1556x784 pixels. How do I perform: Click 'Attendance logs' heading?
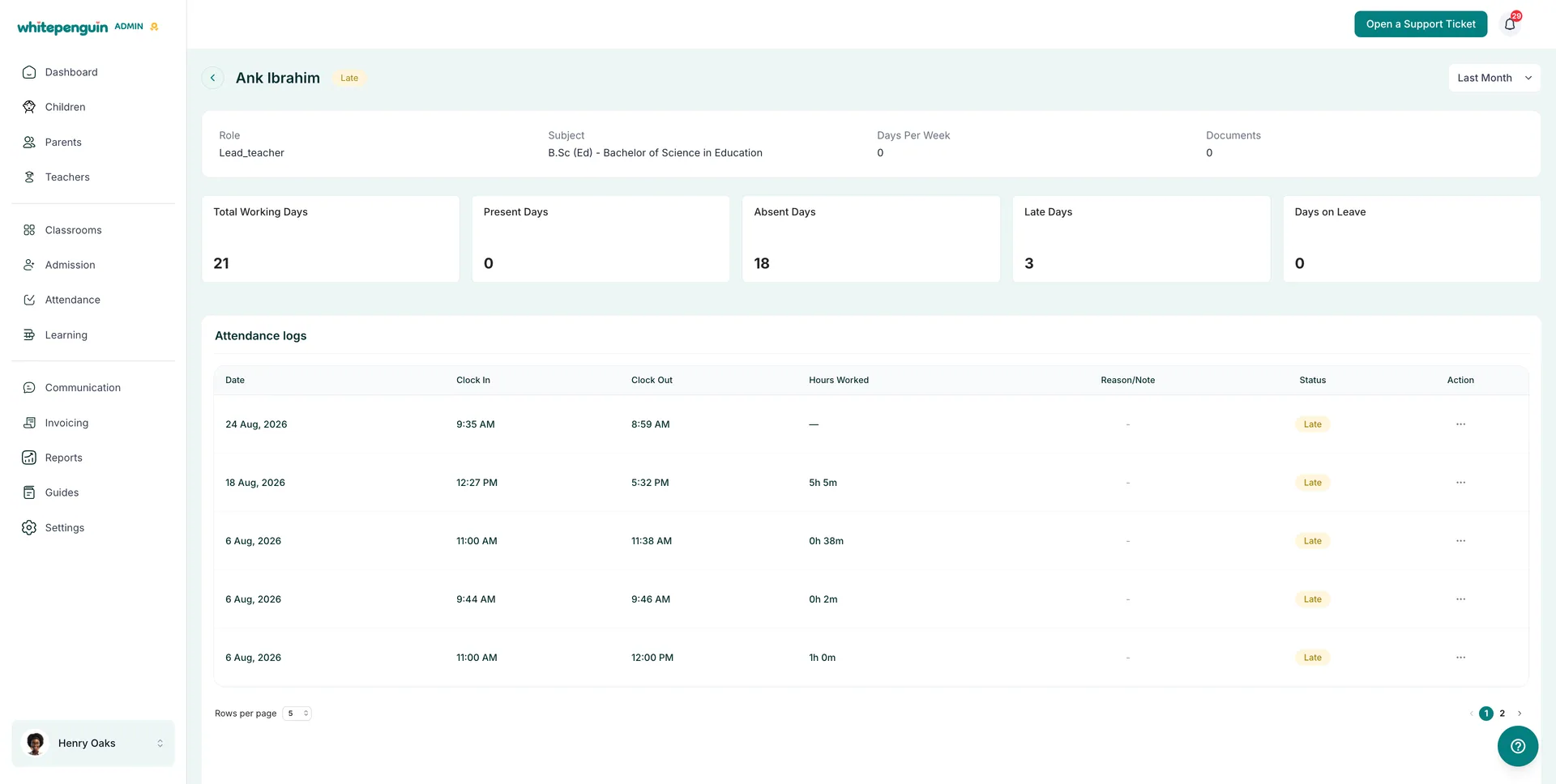pyautogui.click(x=260, y=336)
